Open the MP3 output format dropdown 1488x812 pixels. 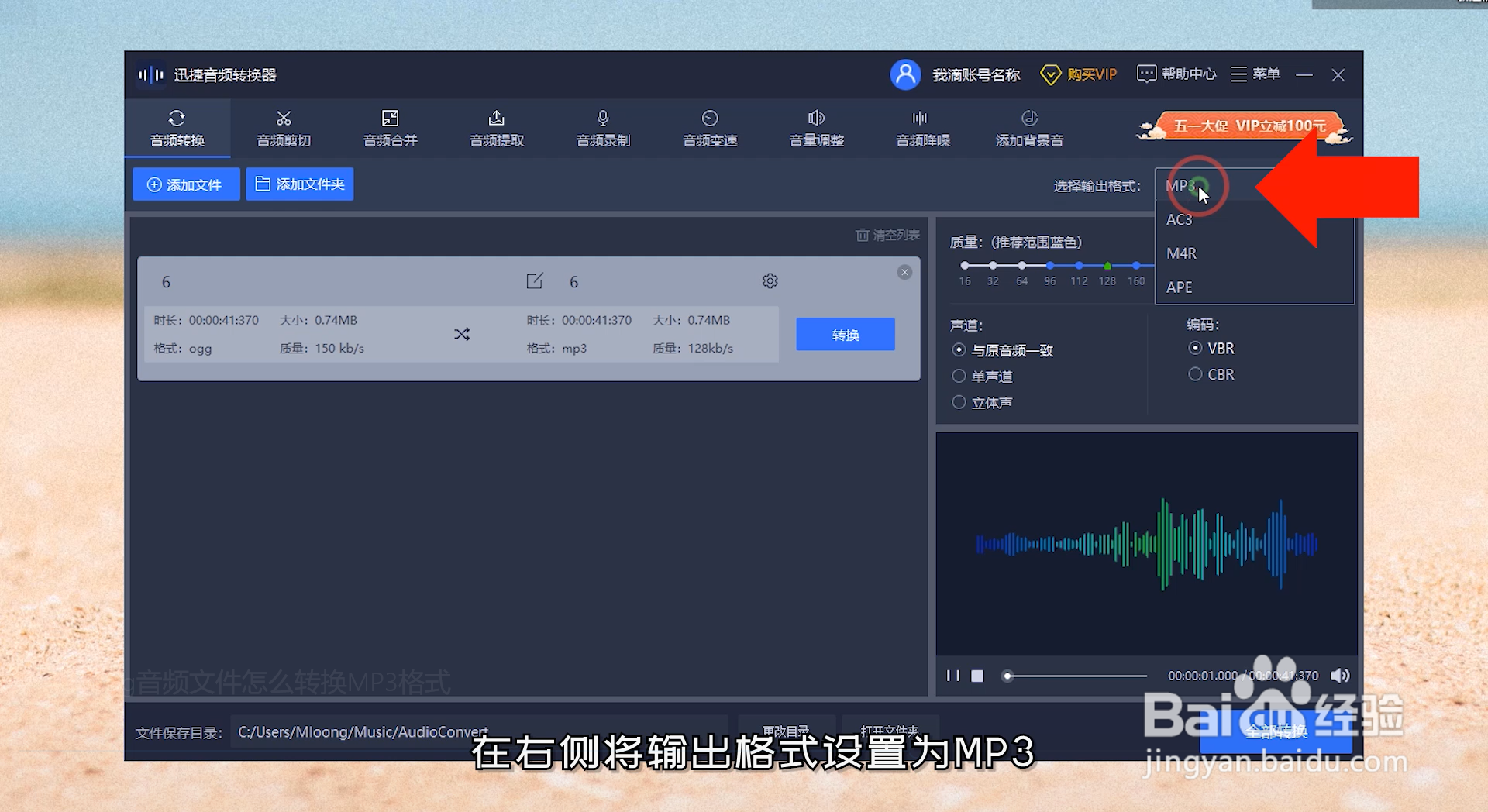point(1254,186)
